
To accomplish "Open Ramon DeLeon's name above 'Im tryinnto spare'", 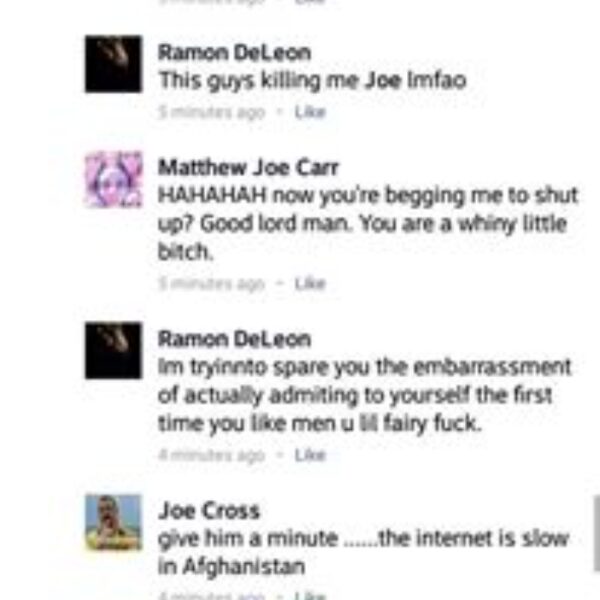I will [x=235, y=339].
